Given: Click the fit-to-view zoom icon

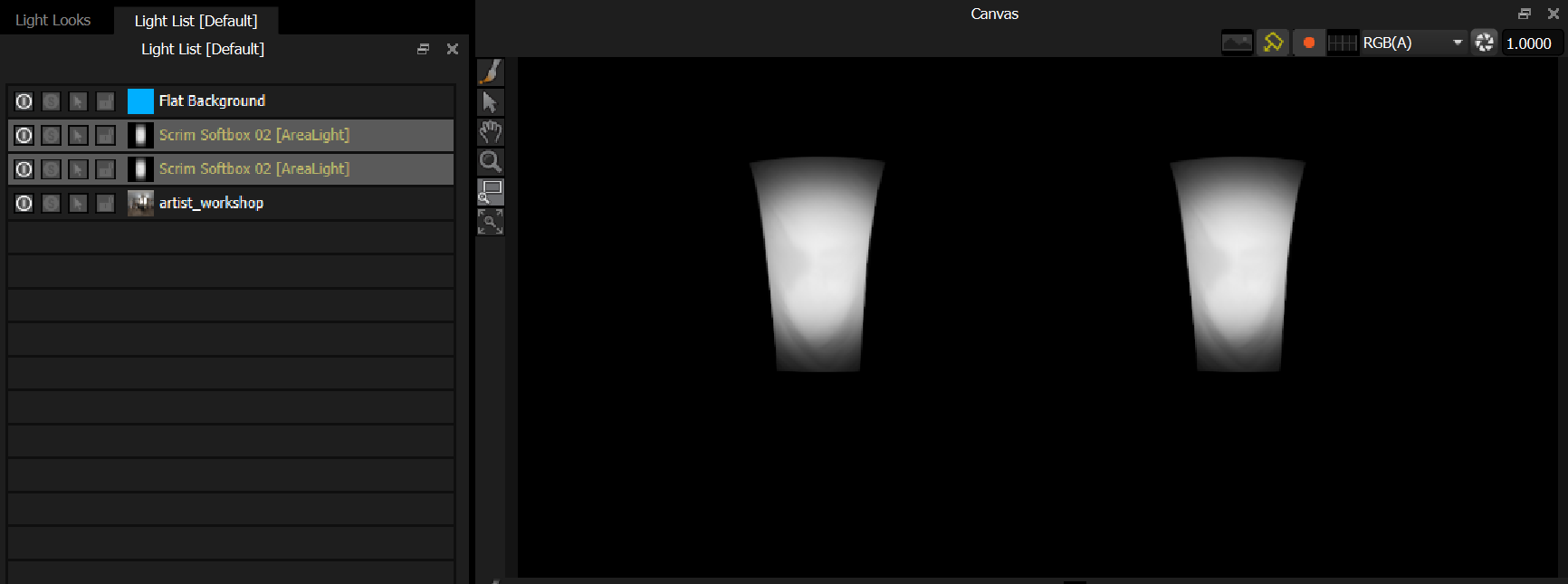Looking at the screenshot, I should [490, 222].
